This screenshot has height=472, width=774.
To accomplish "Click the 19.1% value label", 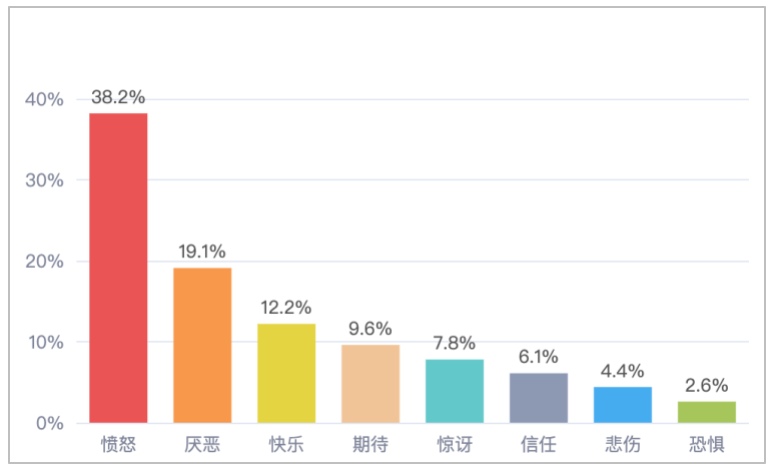I will coord(202,252).
